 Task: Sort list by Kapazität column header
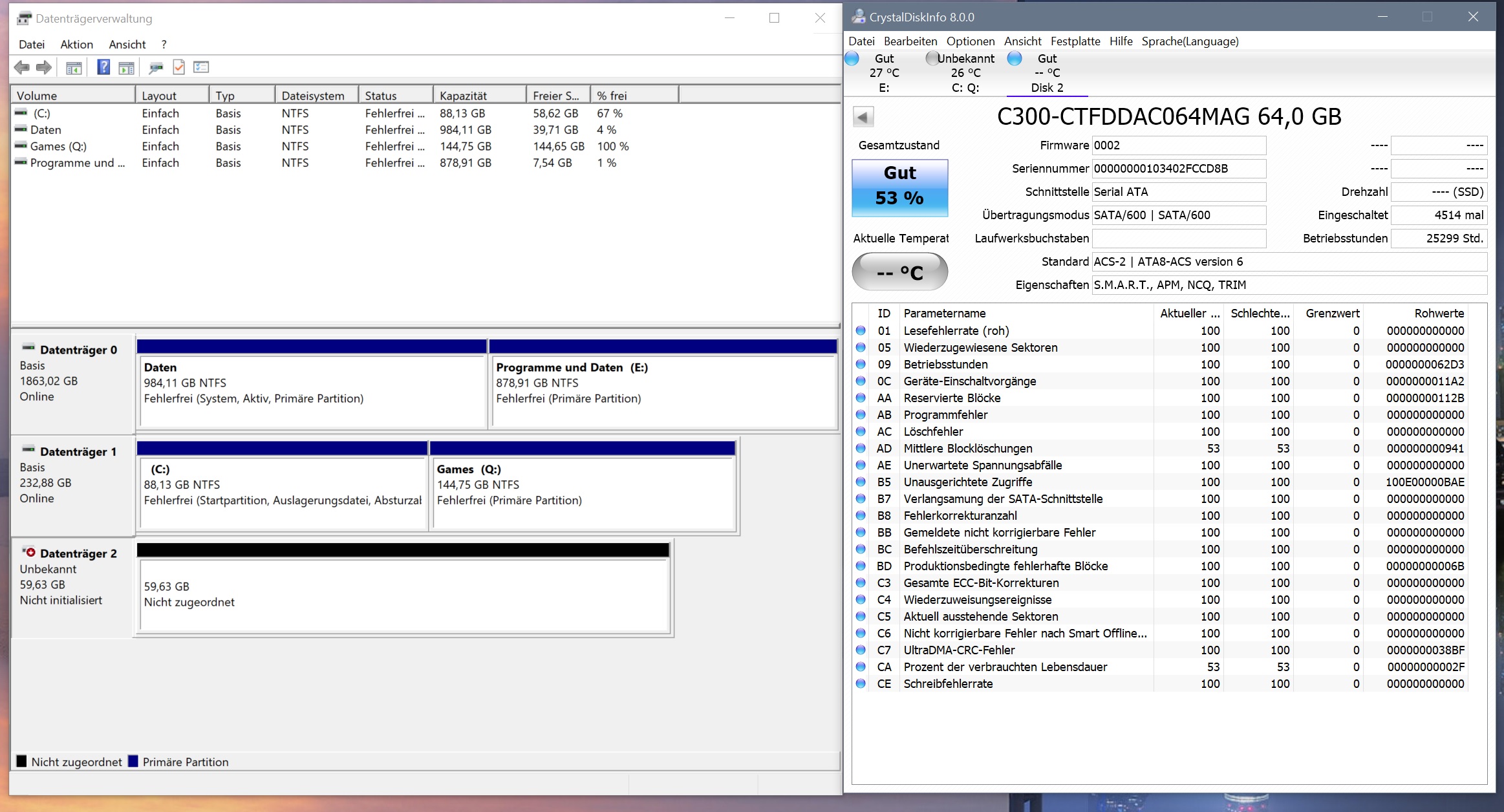478,96
